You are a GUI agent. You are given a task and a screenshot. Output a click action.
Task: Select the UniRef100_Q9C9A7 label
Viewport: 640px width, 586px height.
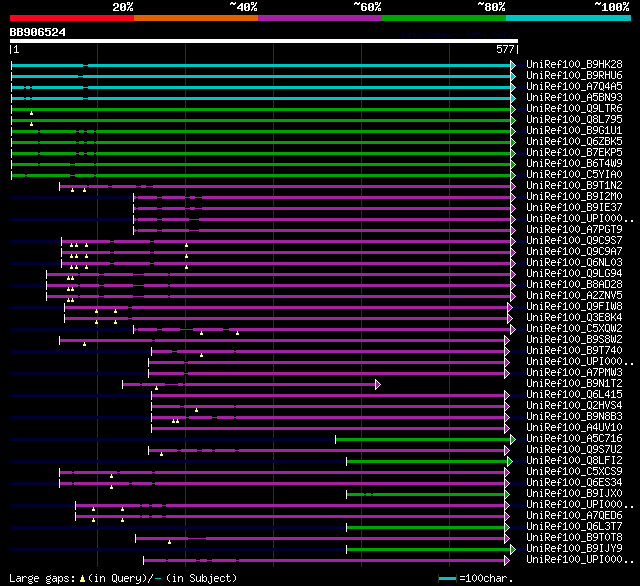[574, 252]
